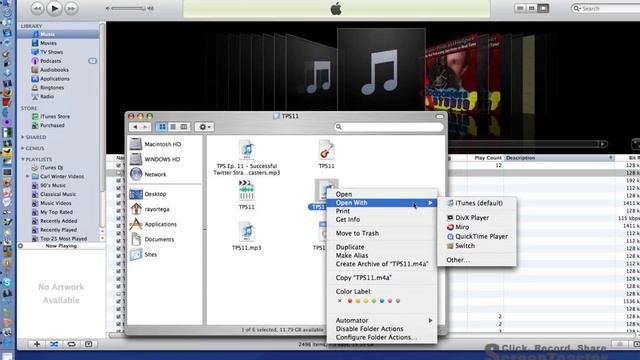The image size is (640, 360).
Task: Open Radio in iTunes sidebar
Action: 47,97
